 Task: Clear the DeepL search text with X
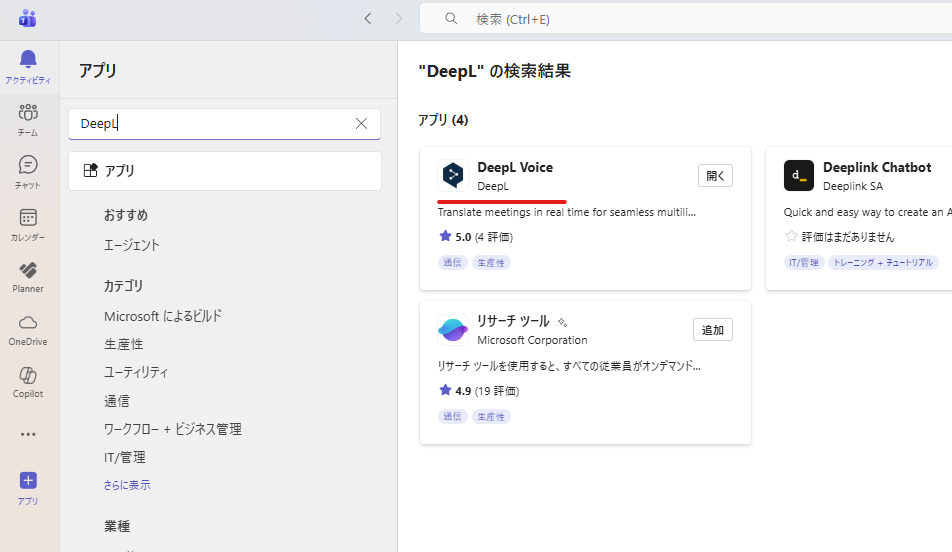pyautogui.click(x=361, y=124)
